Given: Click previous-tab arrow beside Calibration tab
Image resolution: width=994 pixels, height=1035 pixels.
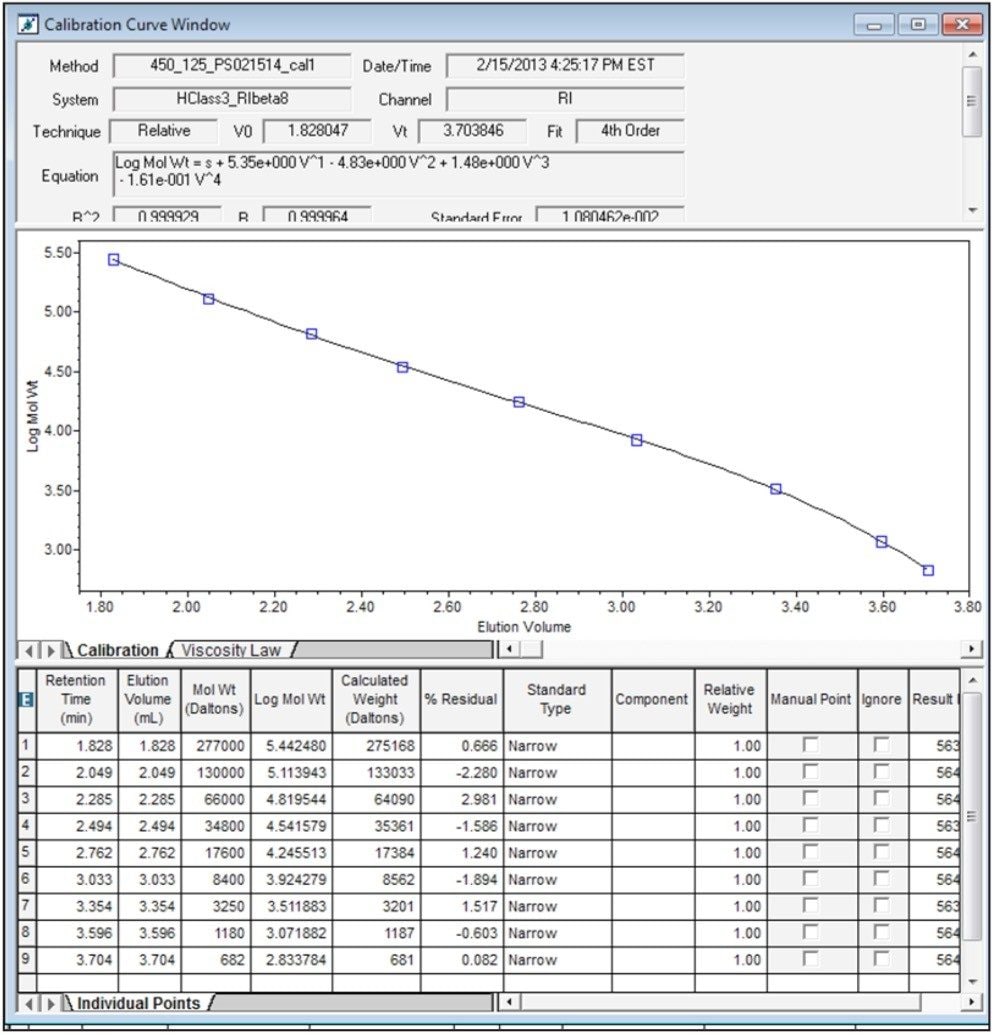Looking at the screenshot, I should coord(28,651).
